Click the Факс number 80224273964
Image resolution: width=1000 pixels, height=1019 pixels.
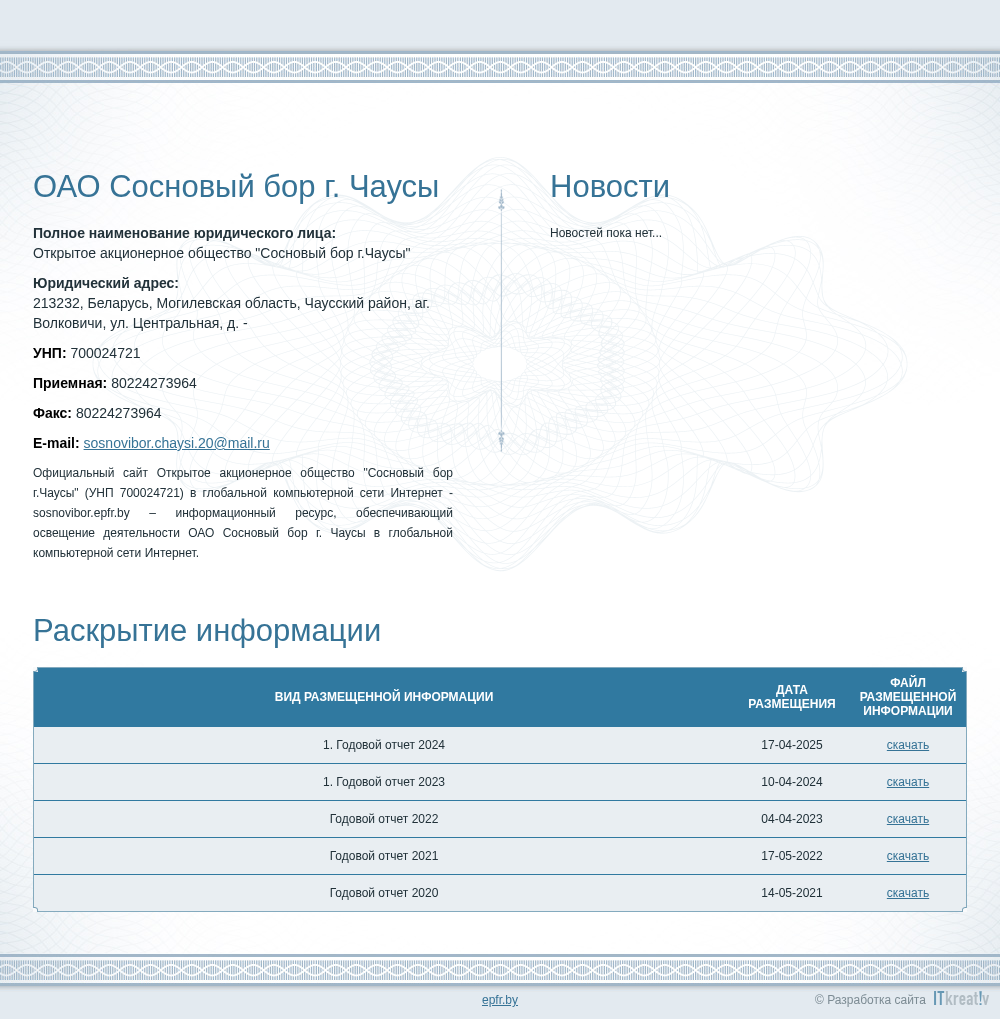pos(119,413)
